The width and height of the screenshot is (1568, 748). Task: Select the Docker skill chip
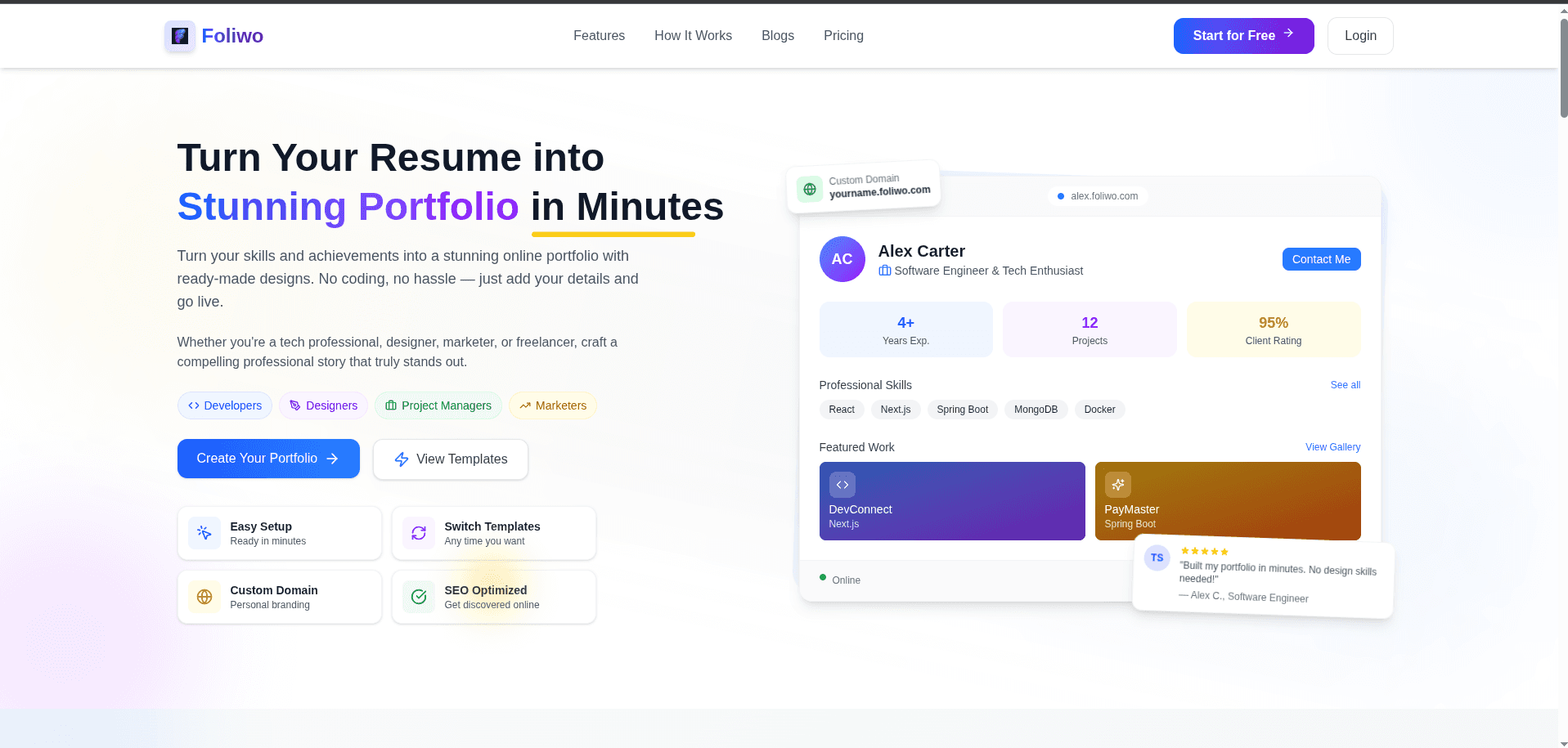(x=1100, y=410)
